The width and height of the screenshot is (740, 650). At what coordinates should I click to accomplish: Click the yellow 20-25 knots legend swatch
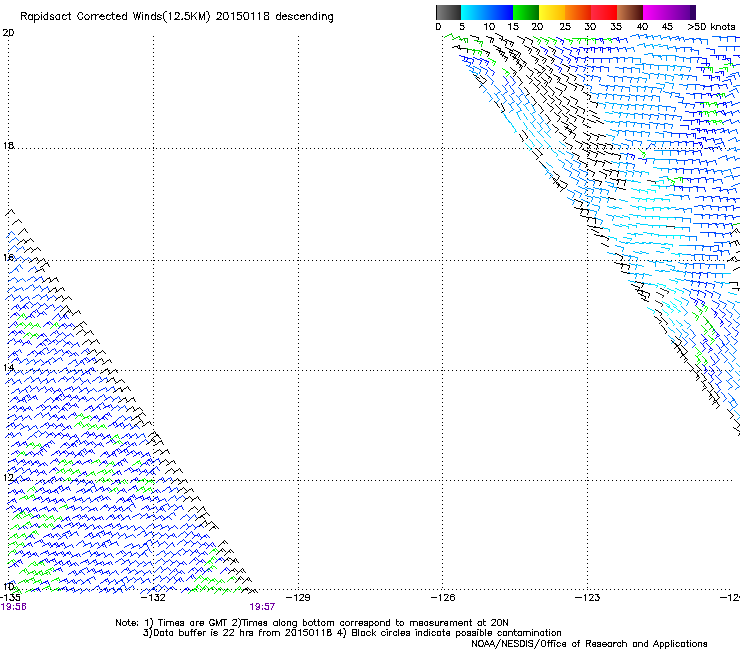tap(552, 12)
